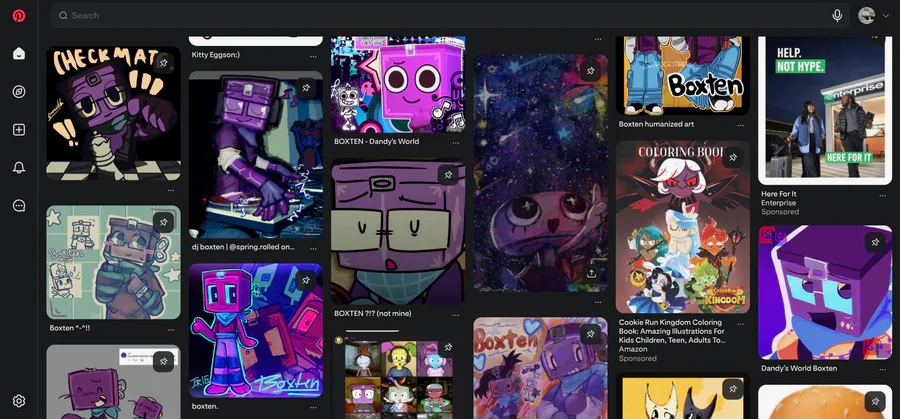Click 'BOXTEN - Dandy's World' title
Image resolution: width=900 pixels, height=419 pixels.
(377, 141)
